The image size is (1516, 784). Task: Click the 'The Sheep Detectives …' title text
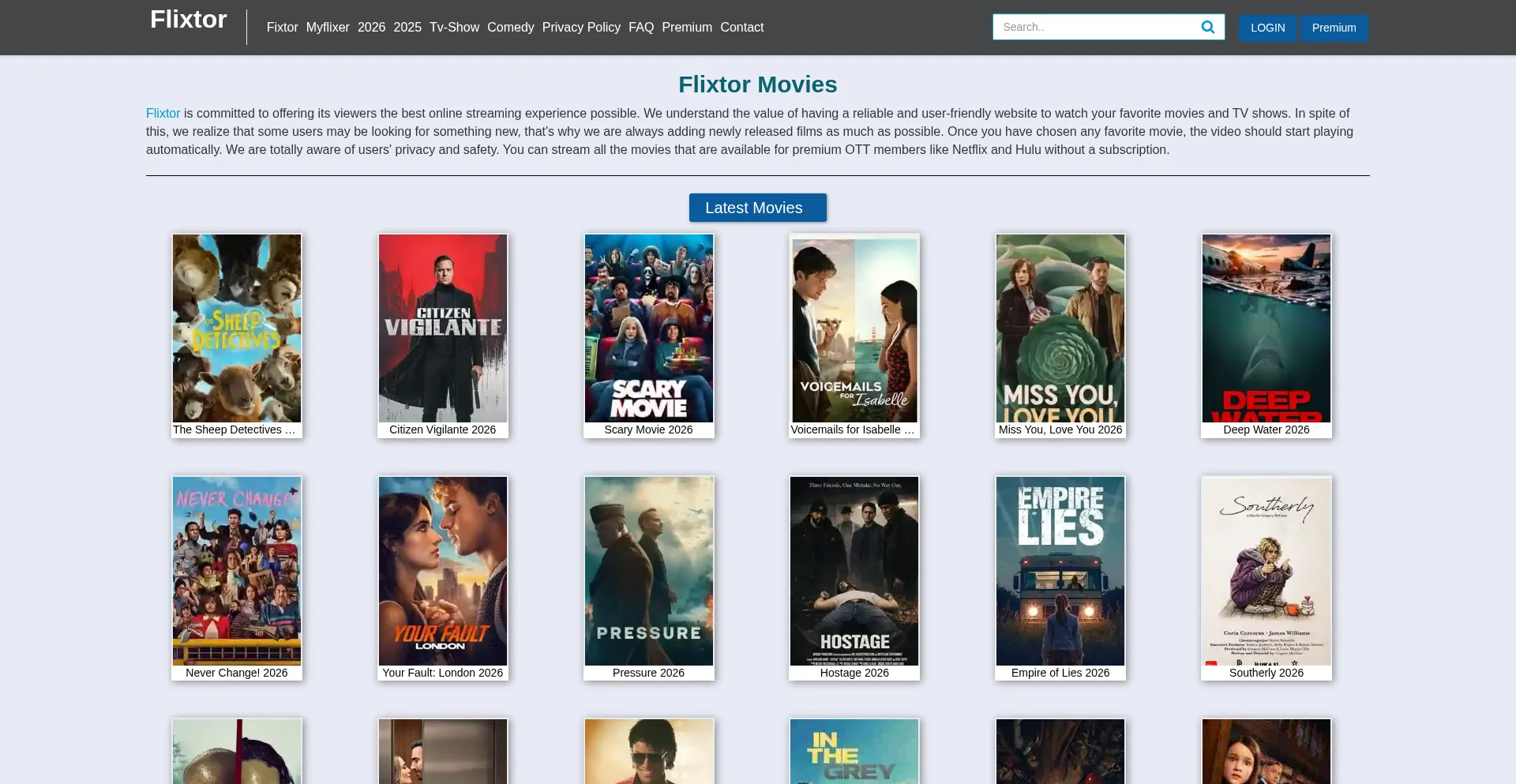(x=235, y=430)
